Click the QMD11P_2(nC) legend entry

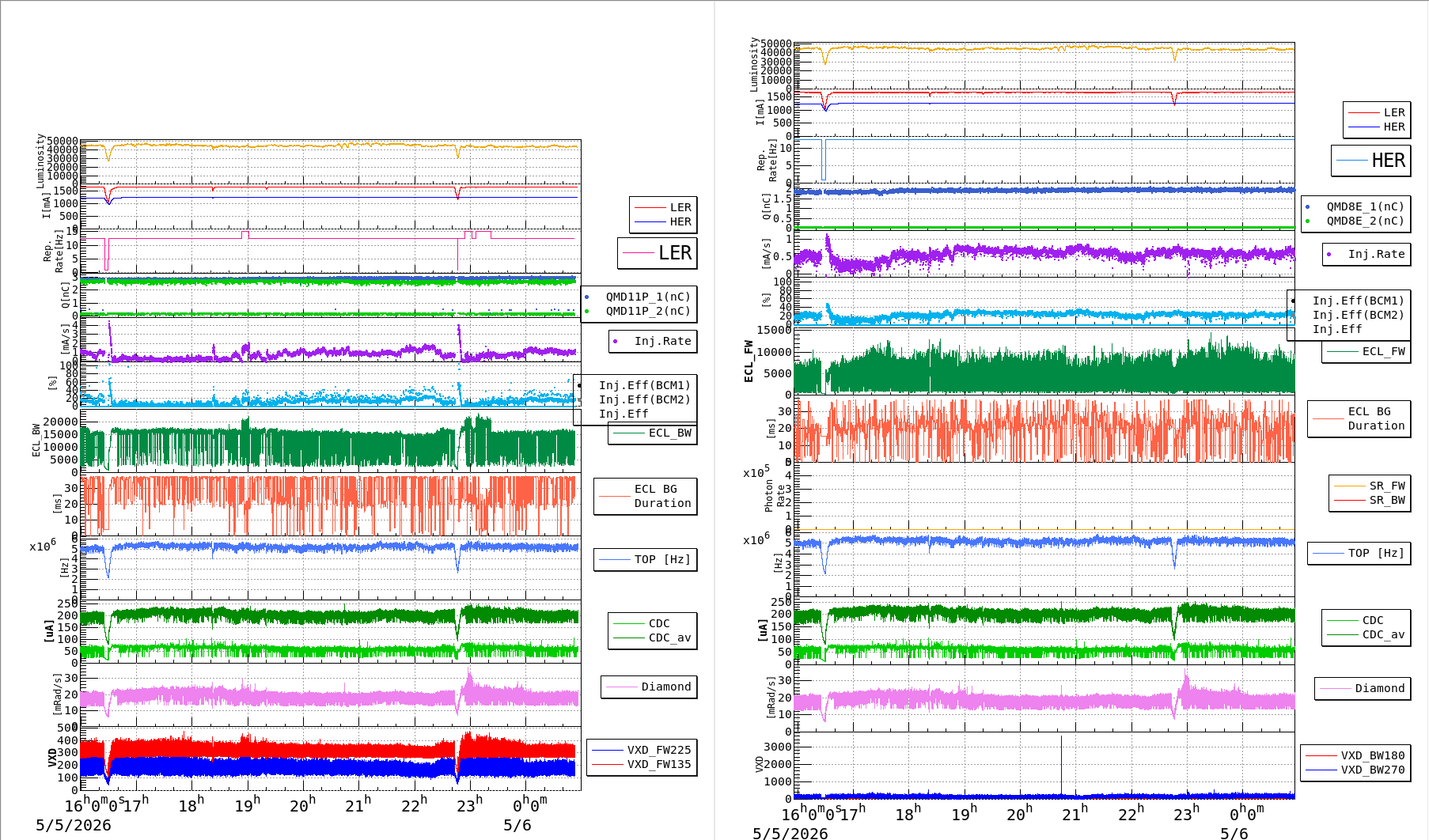pyautogui.click(x=639, y=311)
